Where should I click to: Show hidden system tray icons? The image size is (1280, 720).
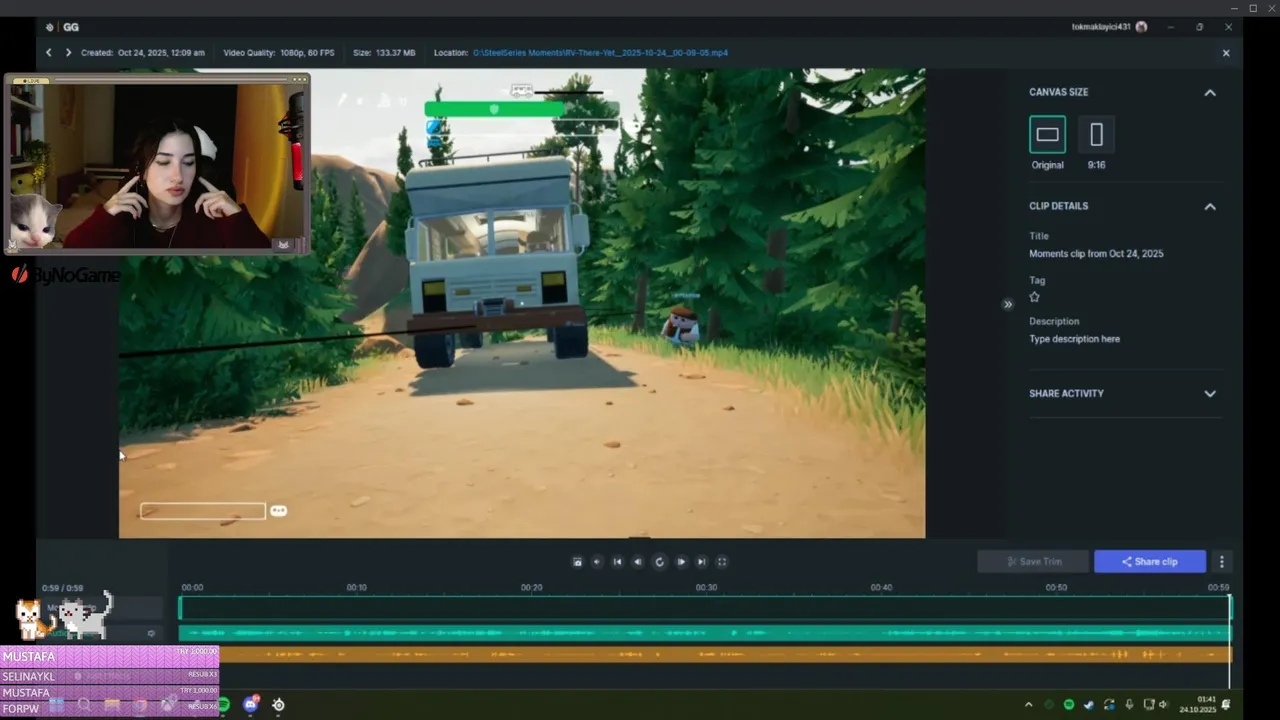tap(1029, 705)
